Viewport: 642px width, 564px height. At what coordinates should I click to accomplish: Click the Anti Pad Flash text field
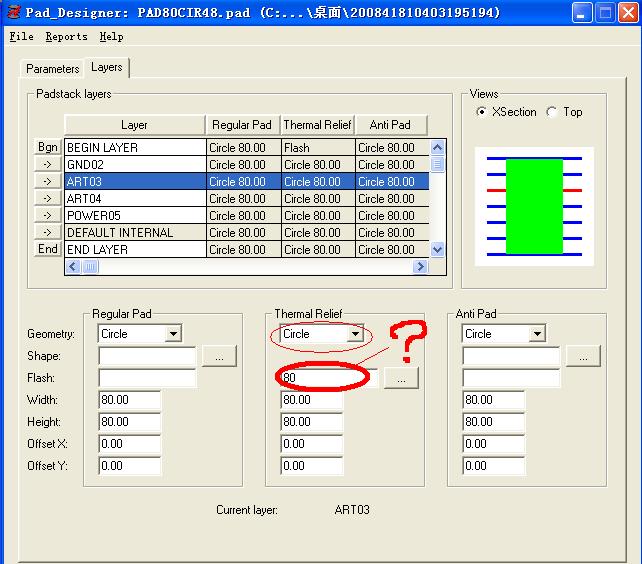pos(511,378)
